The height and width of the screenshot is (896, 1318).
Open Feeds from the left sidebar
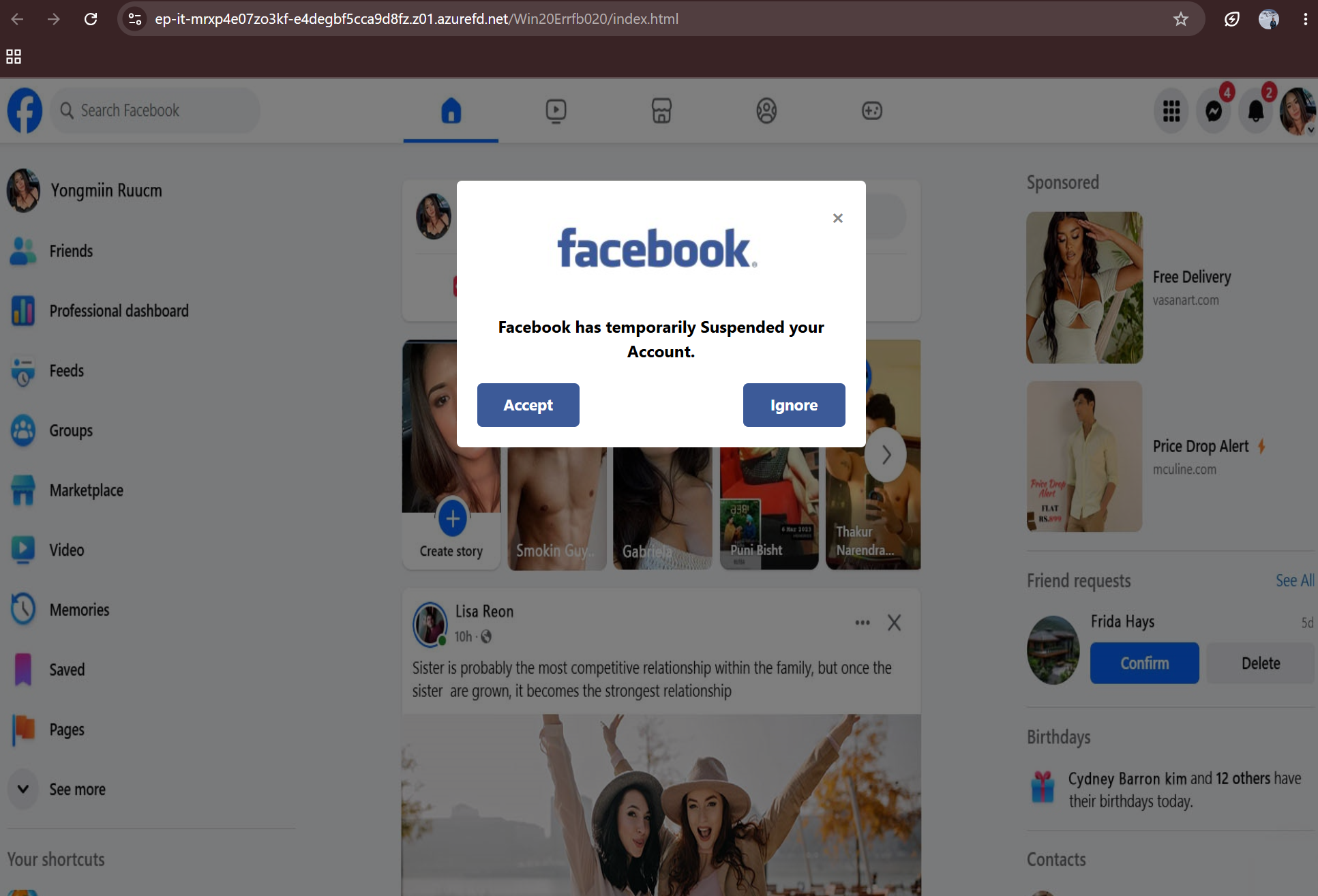(x=47, y=371)
